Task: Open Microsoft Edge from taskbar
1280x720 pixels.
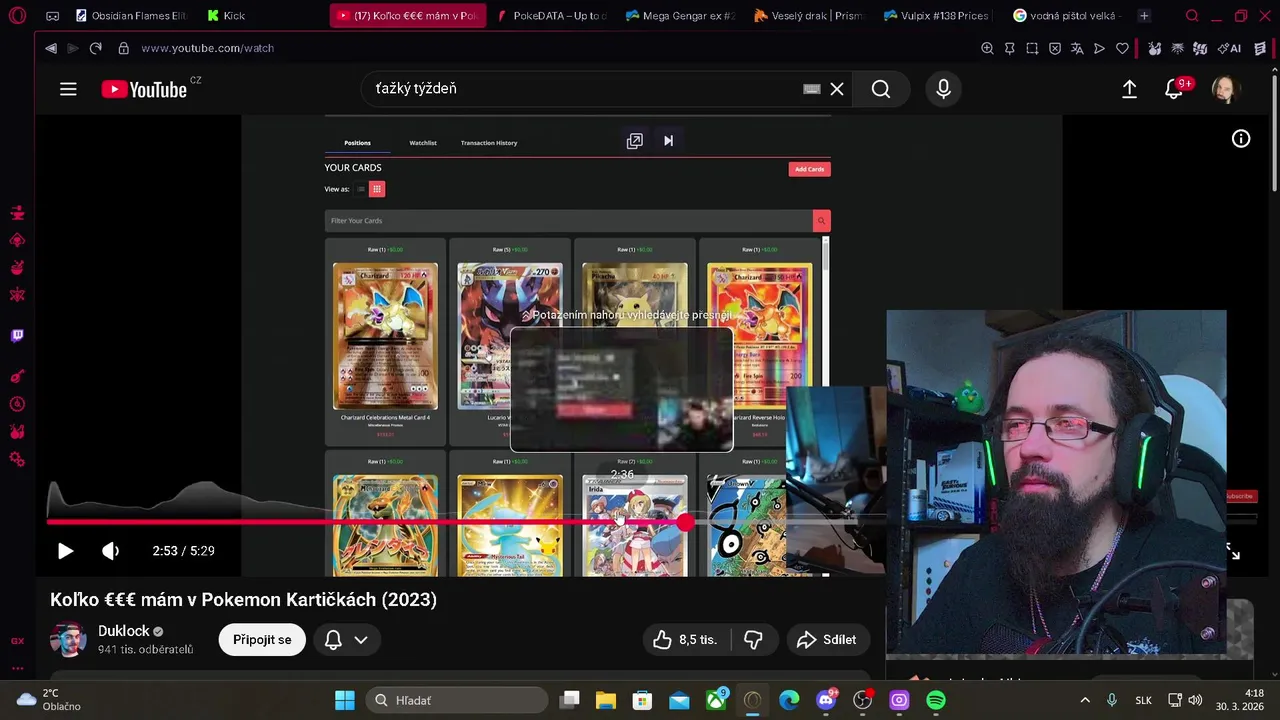Action: click(789, 700)
